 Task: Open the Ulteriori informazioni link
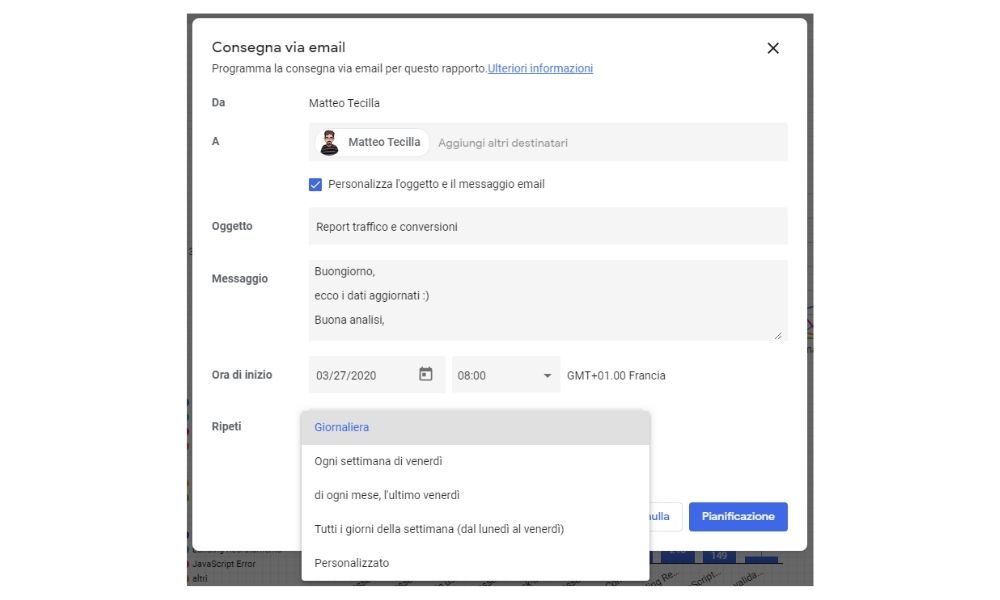[x=539, y=68]
